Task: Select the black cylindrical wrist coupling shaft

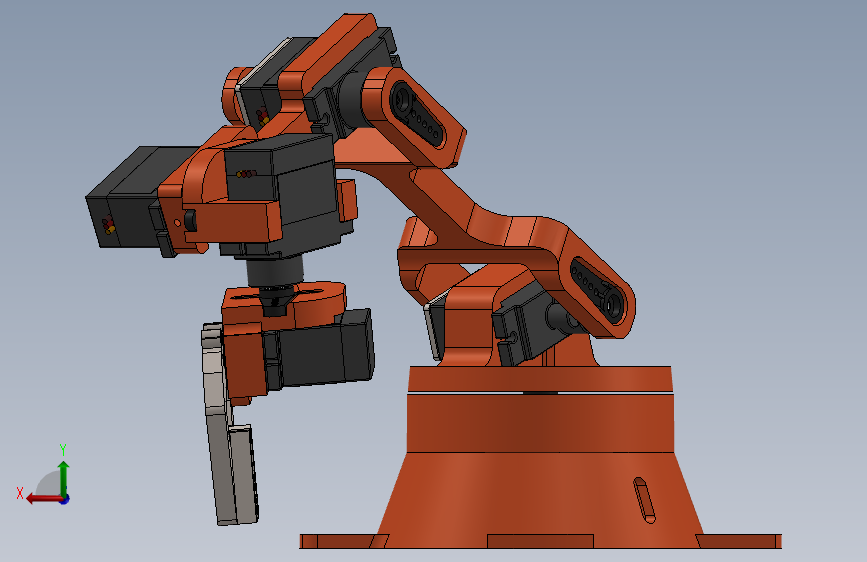Action: coord(274,272)
